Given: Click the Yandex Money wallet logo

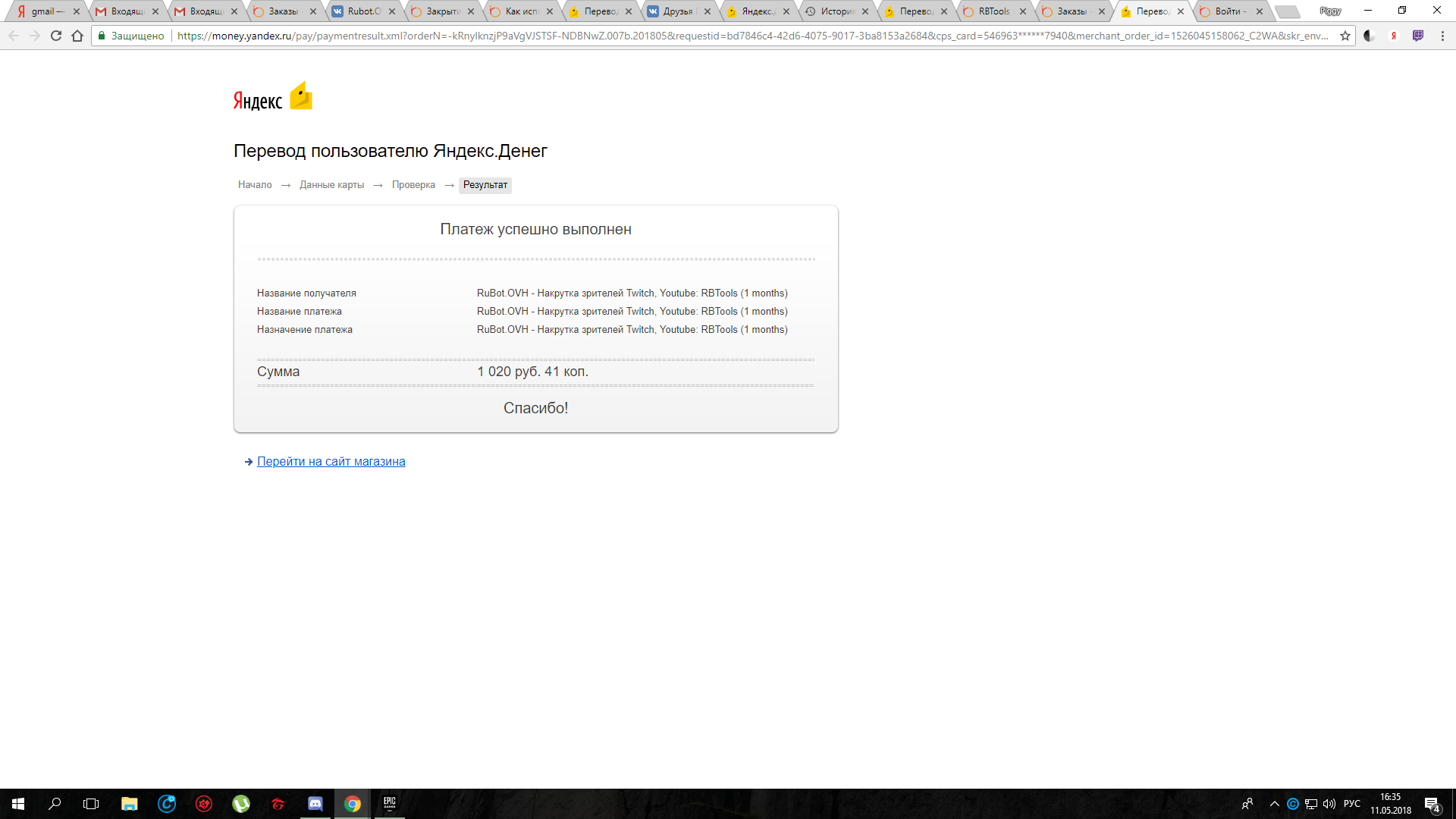Looking at the screenshot, I should click(301, 96).
